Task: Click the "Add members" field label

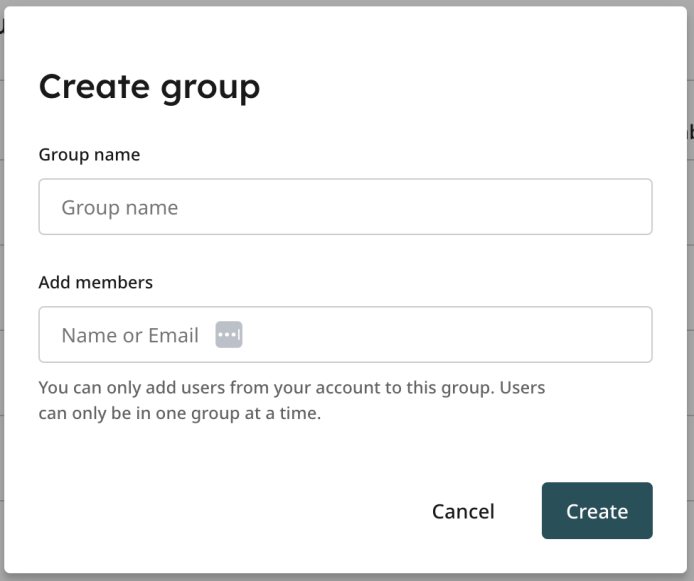Action: pos(96,282)
